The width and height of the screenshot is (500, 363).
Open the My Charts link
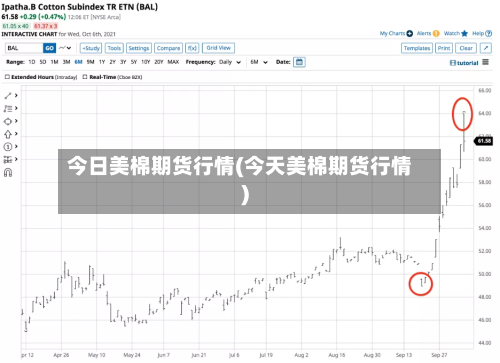tap(392, 33)
